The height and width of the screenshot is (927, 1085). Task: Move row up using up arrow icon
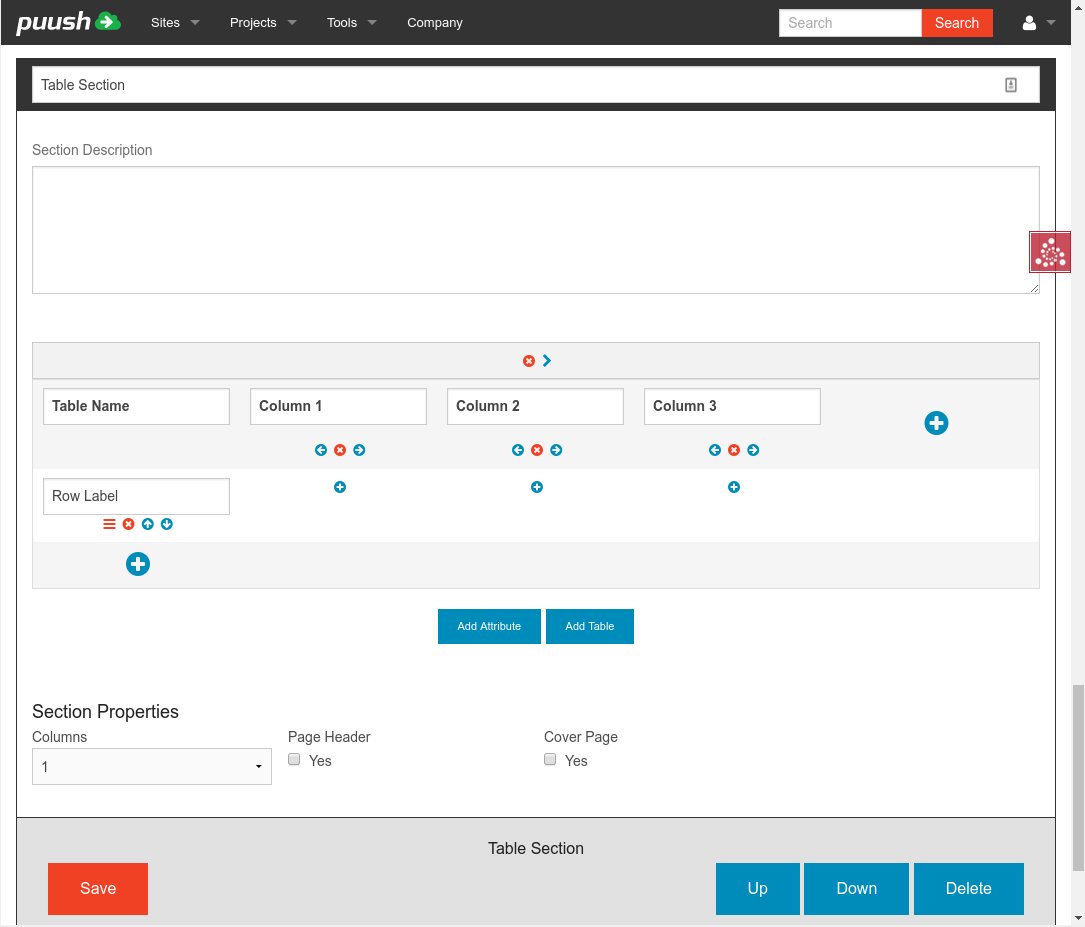[148, 524]
